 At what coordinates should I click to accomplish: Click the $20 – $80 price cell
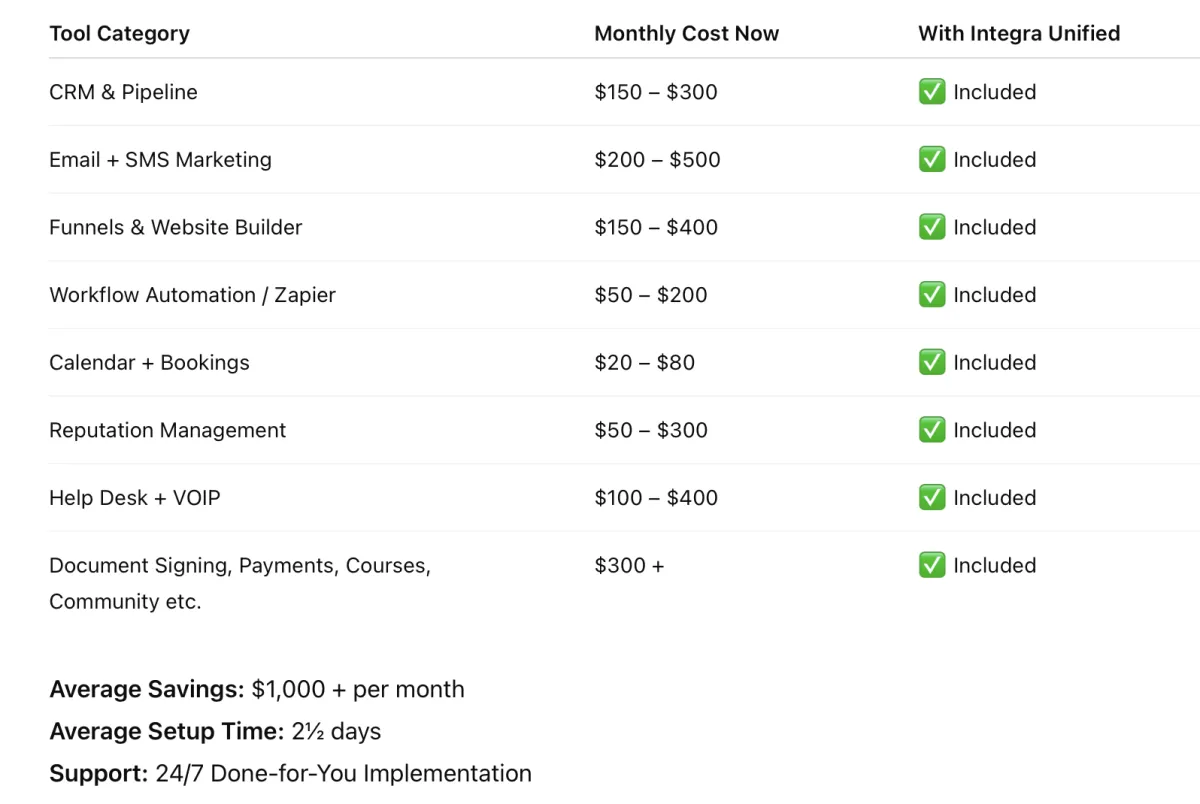[x=644, y=362]
